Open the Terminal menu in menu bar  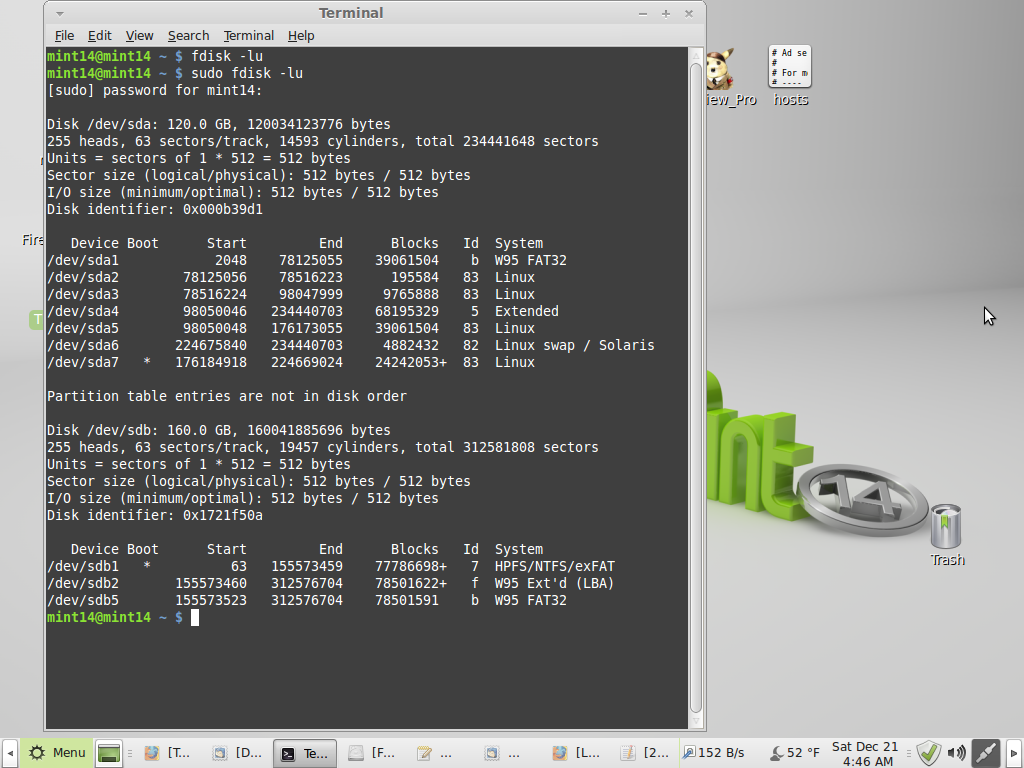point(248,35)
